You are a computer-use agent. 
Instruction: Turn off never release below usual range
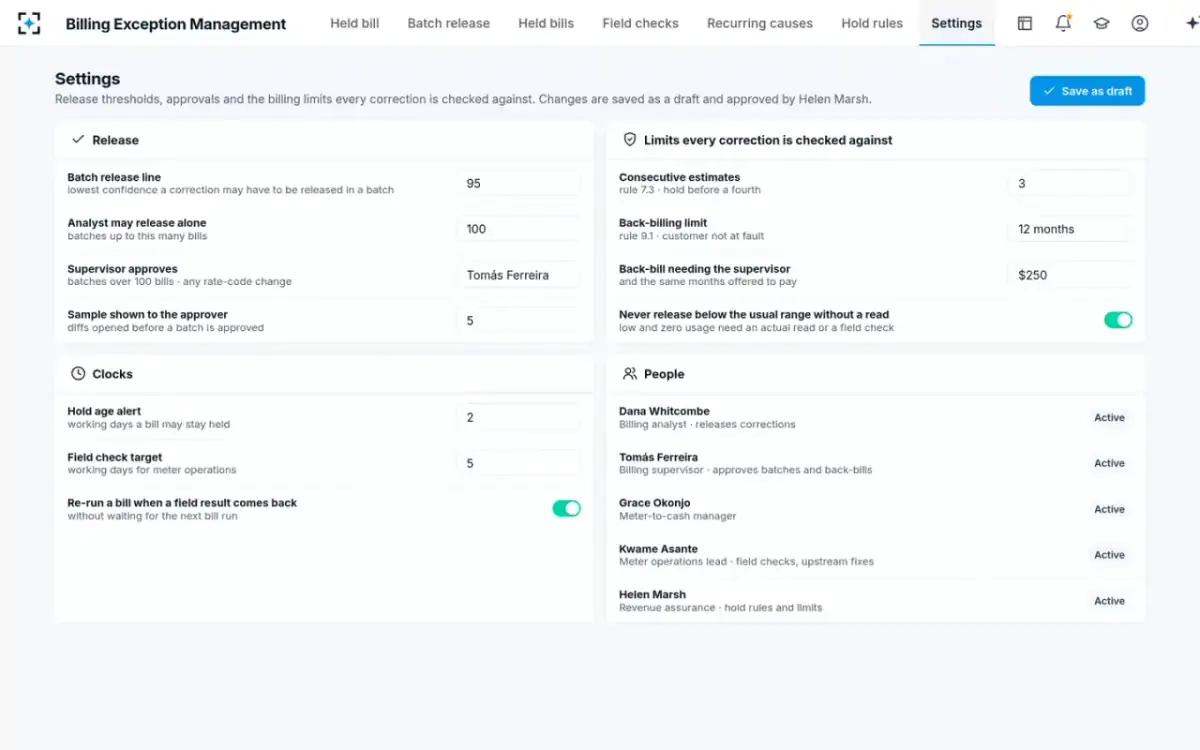coord(1118,320)
